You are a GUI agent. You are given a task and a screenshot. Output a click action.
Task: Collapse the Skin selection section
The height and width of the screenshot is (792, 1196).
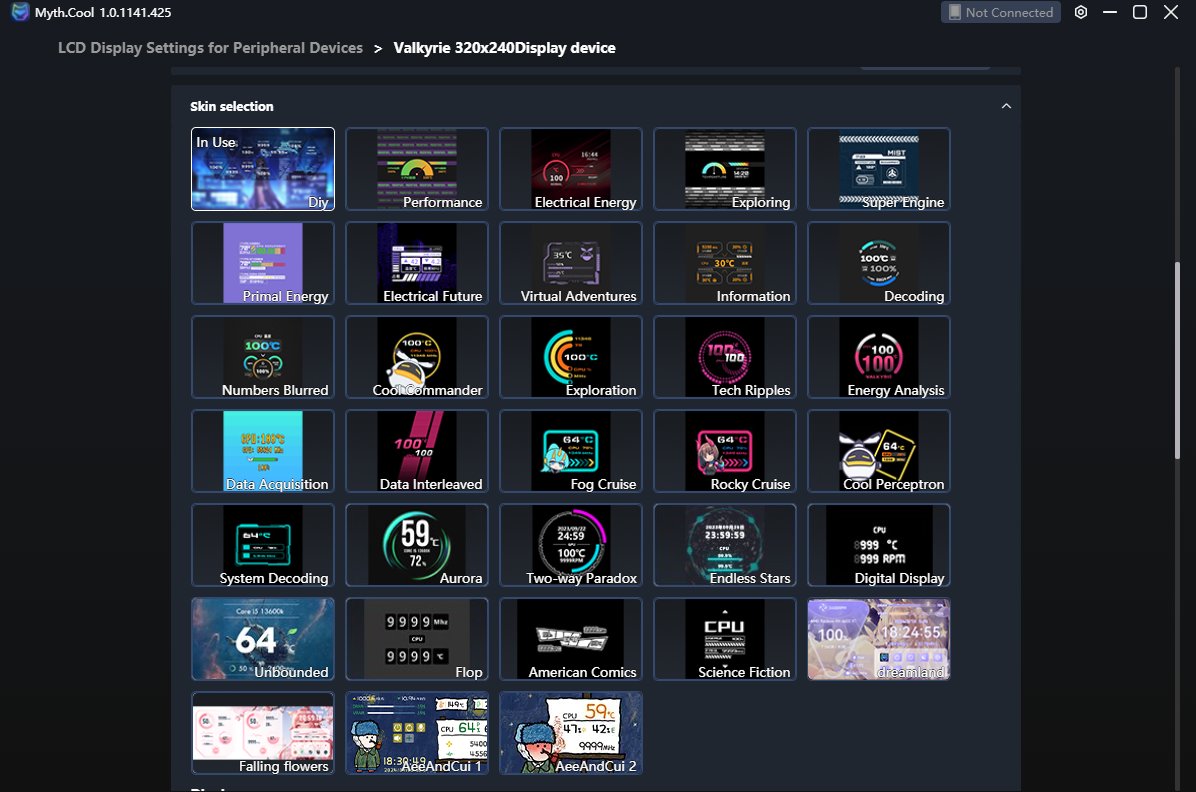point(1006,106)
